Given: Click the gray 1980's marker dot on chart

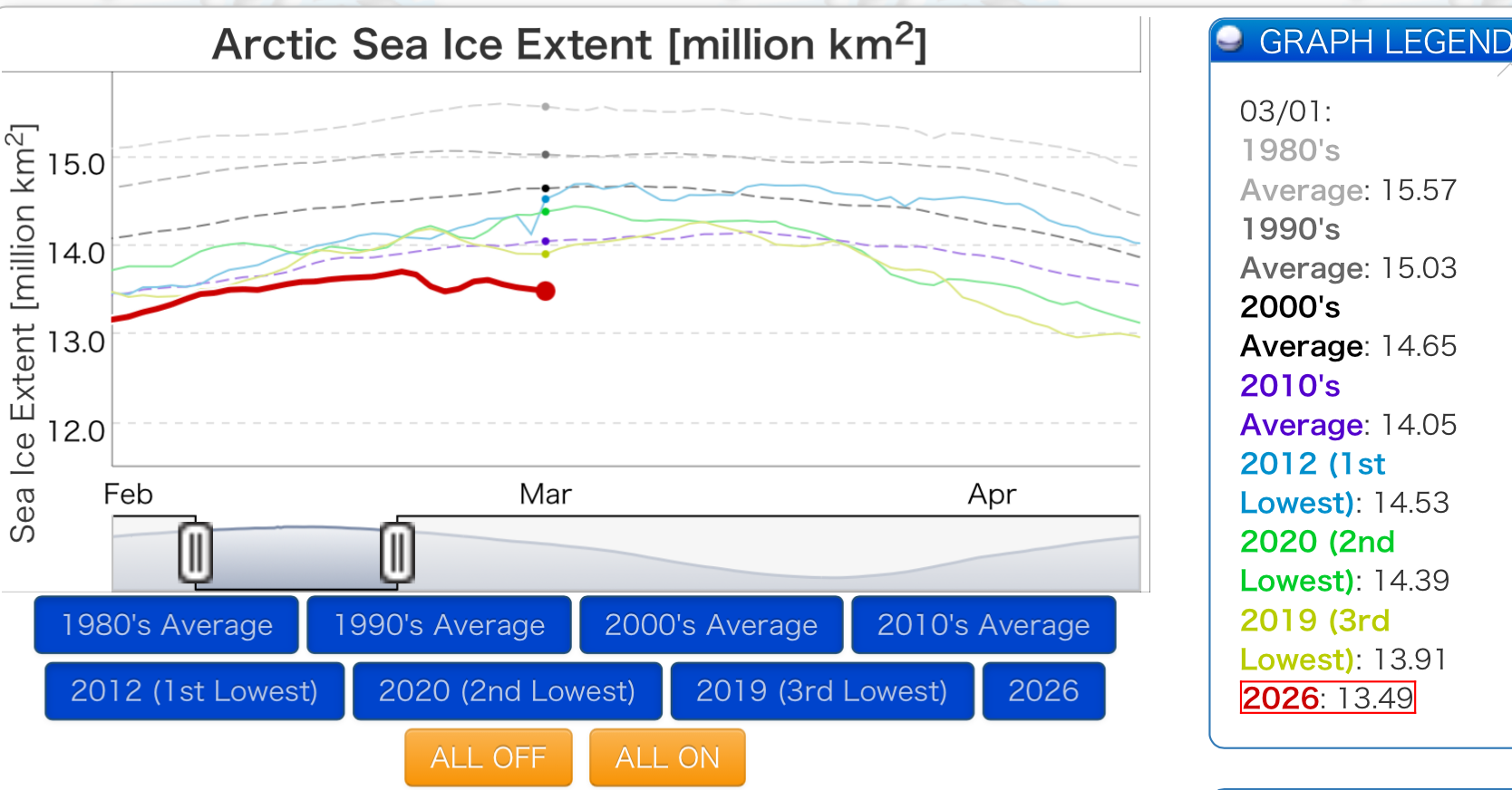Looking at the screenshot, I should tap(546, 107).
